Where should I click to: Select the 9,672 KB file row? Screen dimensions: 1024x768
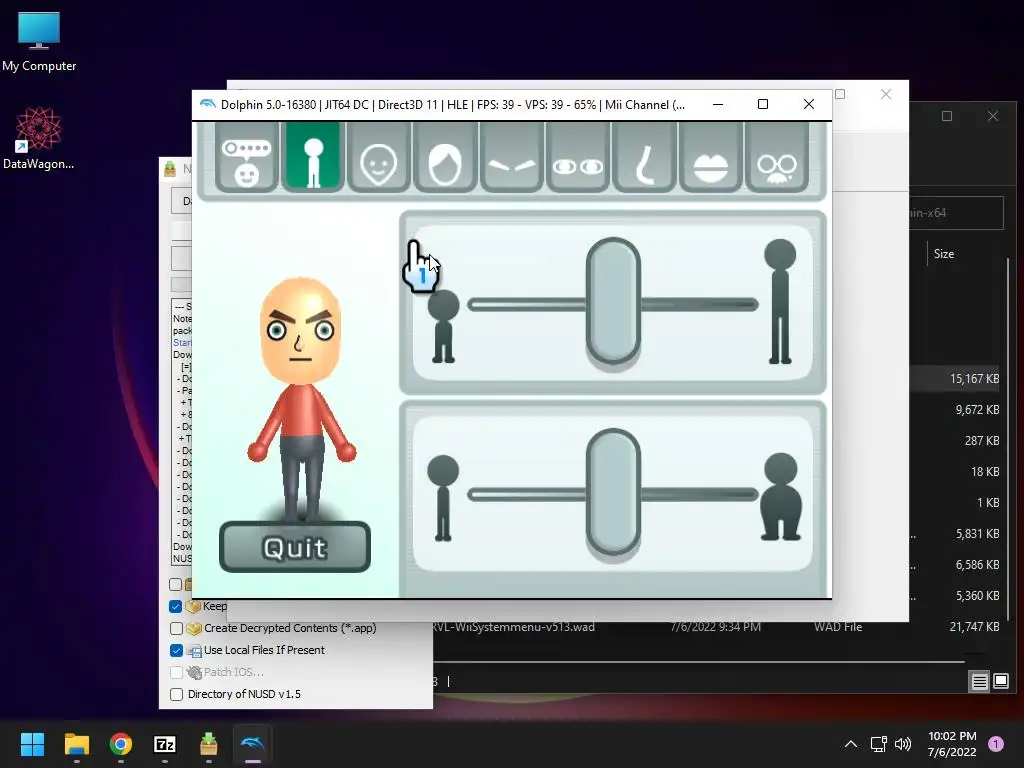tap(954, 410)
